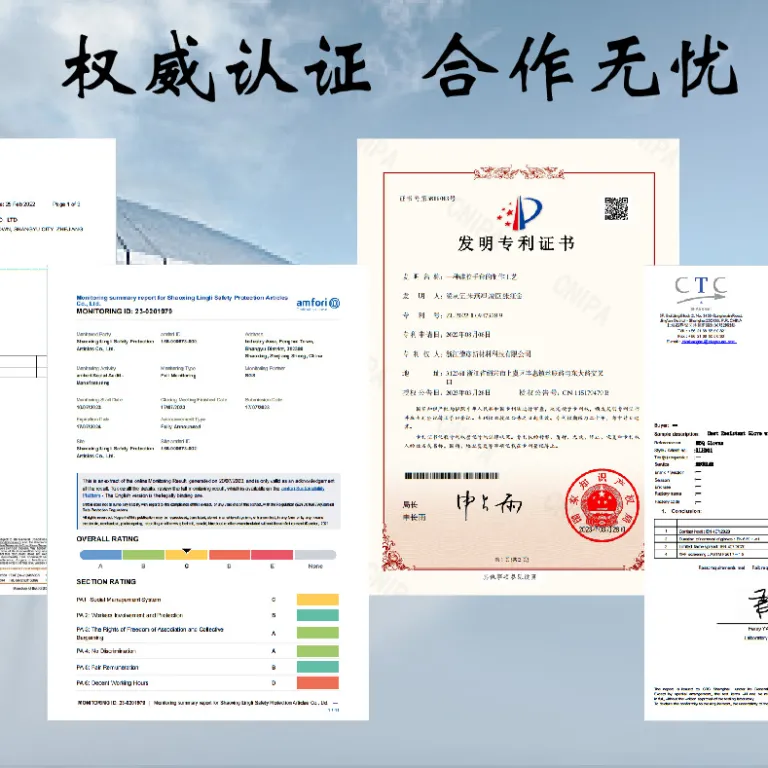Click the PA4: No Discrimination row label
The height and width of the screenshot is (768, 768).
tap(106, 651)
